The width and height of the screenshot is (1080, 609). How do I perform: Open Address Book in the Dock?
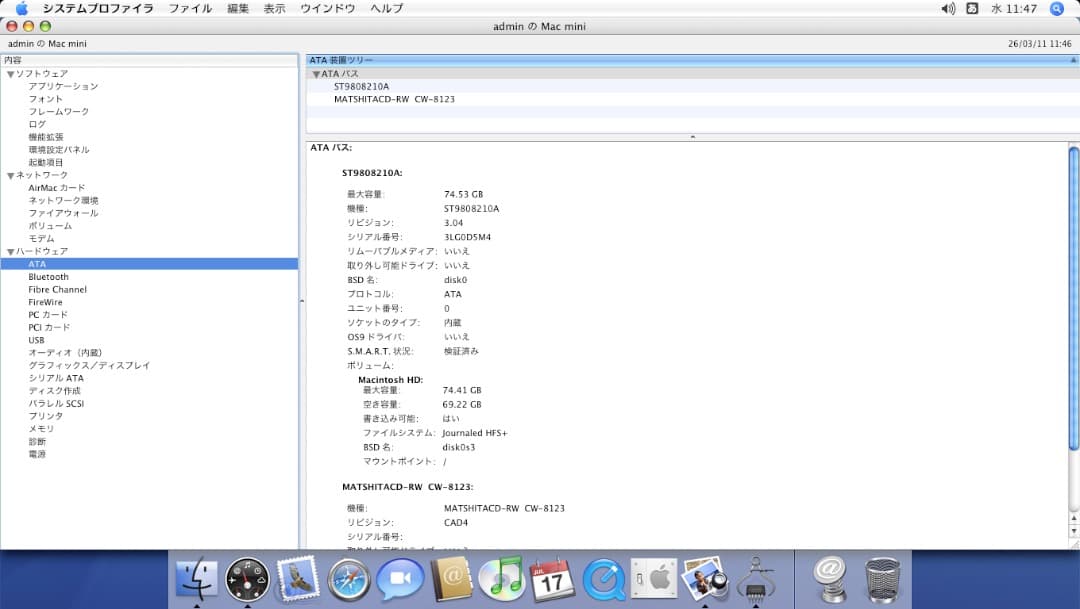tap(451, 579)
